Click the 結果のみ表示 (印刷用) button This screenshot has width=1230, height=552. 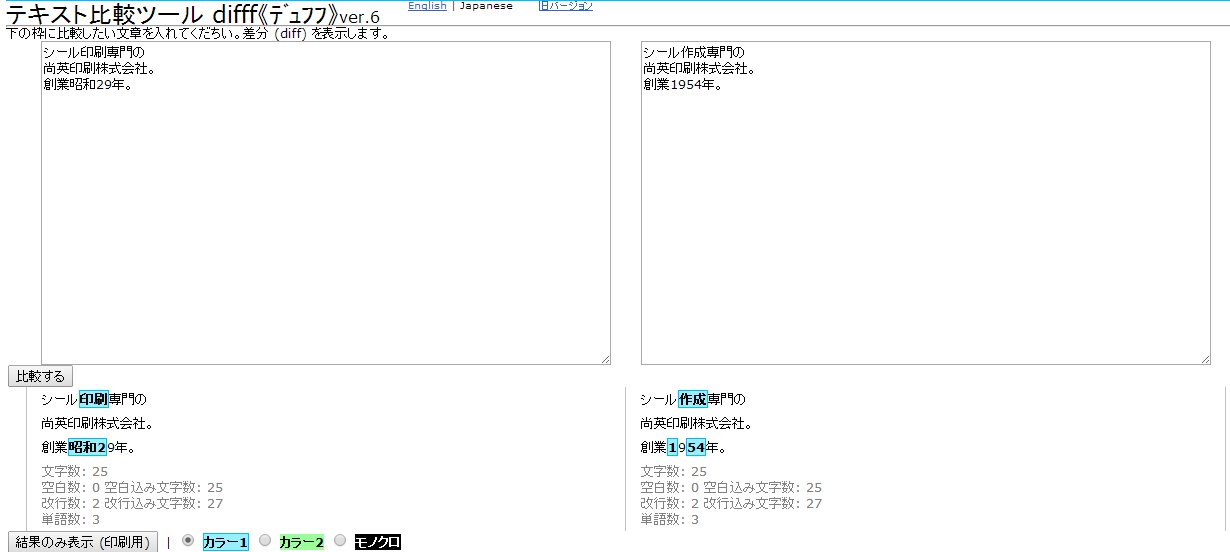83,542
